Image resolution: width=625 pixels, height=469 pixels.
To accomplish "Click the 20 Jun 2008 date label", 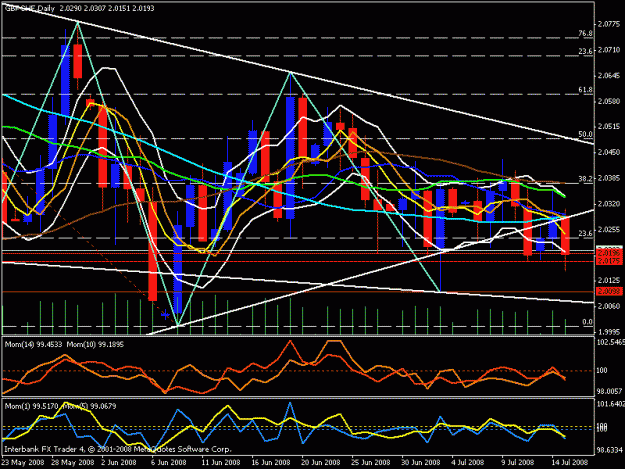I will pos(320,462).
